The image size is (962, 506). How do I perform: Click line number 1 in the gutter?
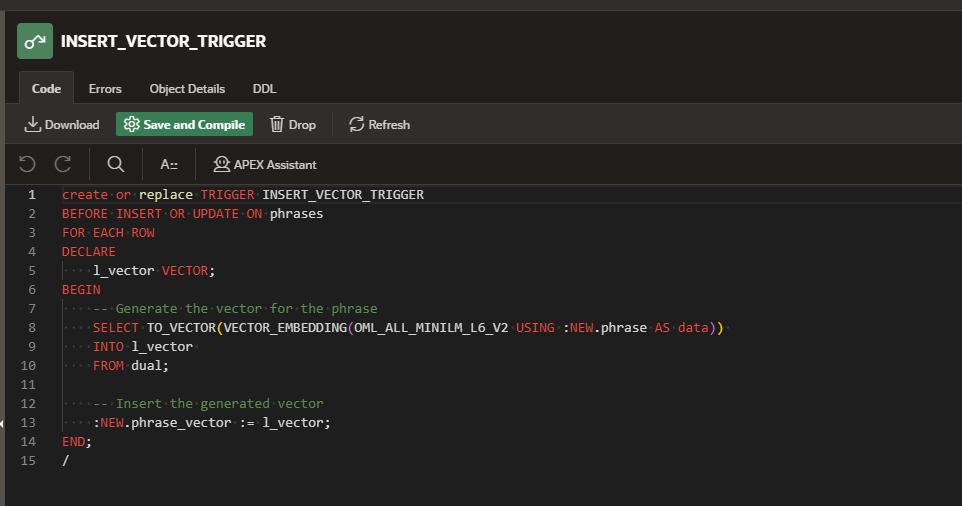pyautogui.click(x=32, y=195)
